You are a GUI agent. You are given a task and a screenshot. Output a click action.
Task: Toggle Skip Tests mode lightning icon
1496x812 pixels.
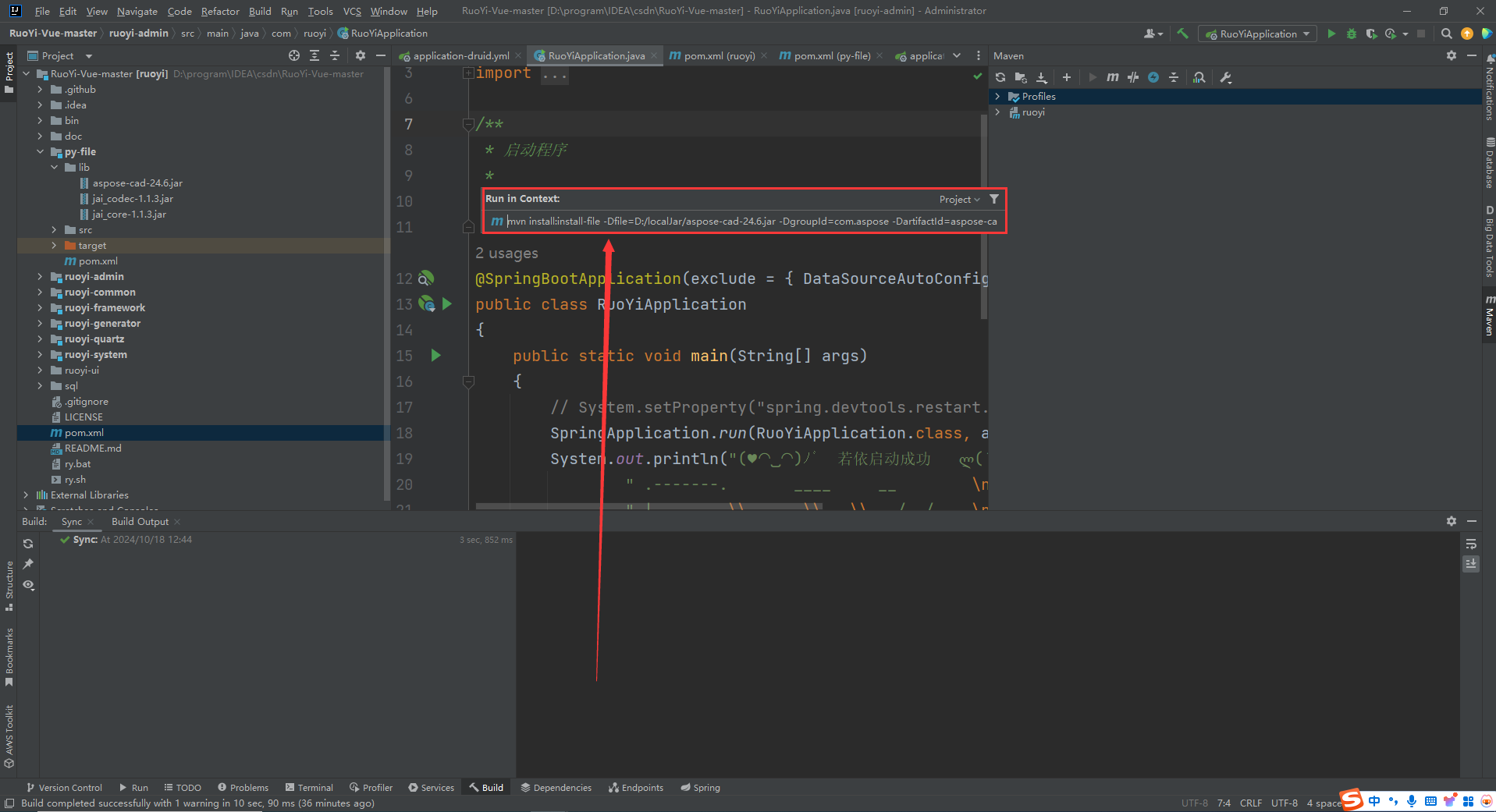pos(1153,77)
